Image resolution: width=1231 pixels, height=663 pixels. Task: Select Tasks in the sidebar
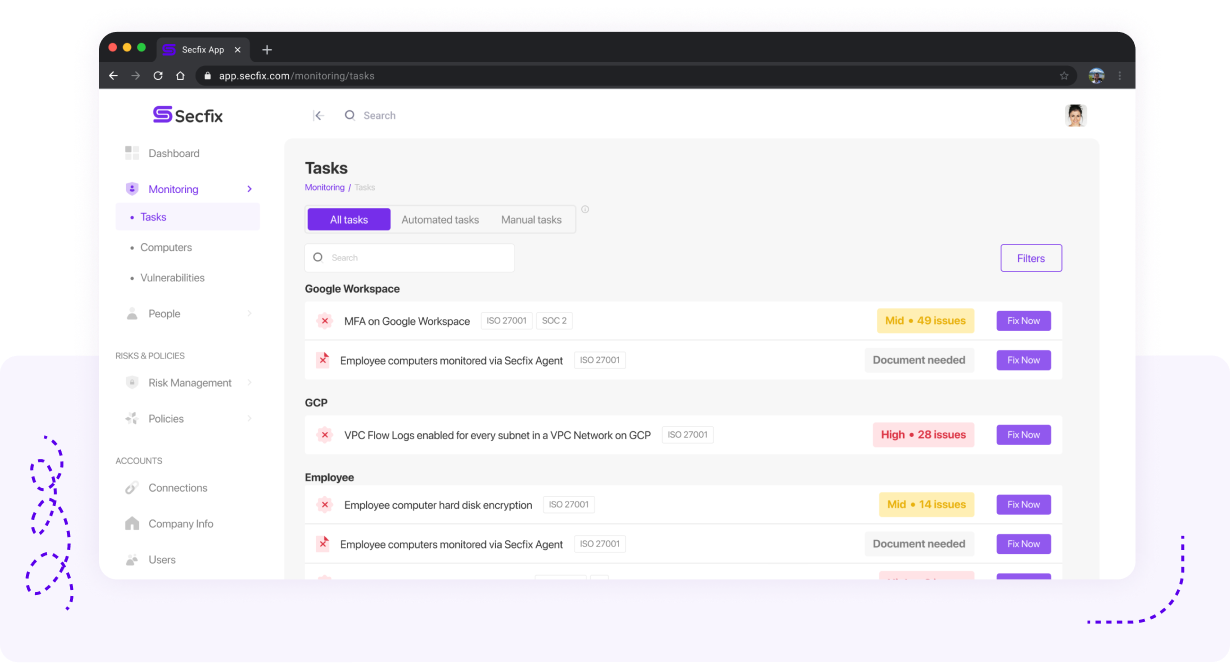[x=188, y=217]
